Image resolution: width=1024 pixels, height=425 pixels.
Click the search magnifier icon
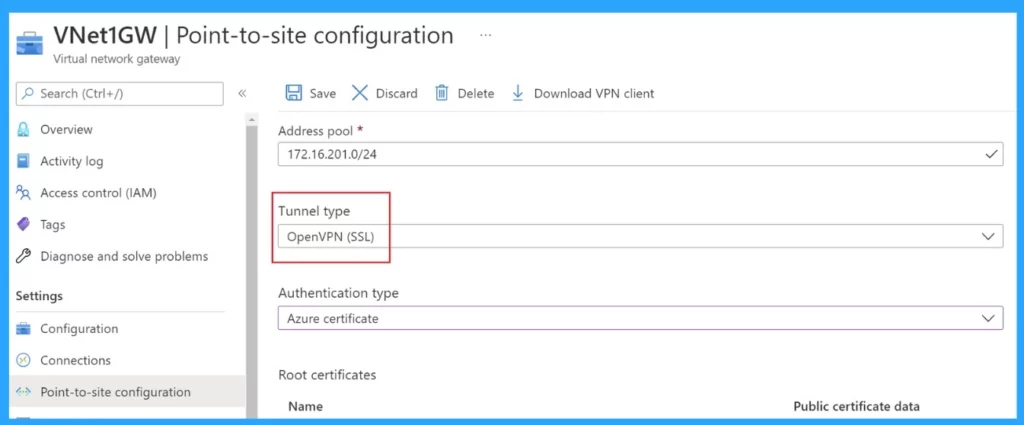point(28,93)
